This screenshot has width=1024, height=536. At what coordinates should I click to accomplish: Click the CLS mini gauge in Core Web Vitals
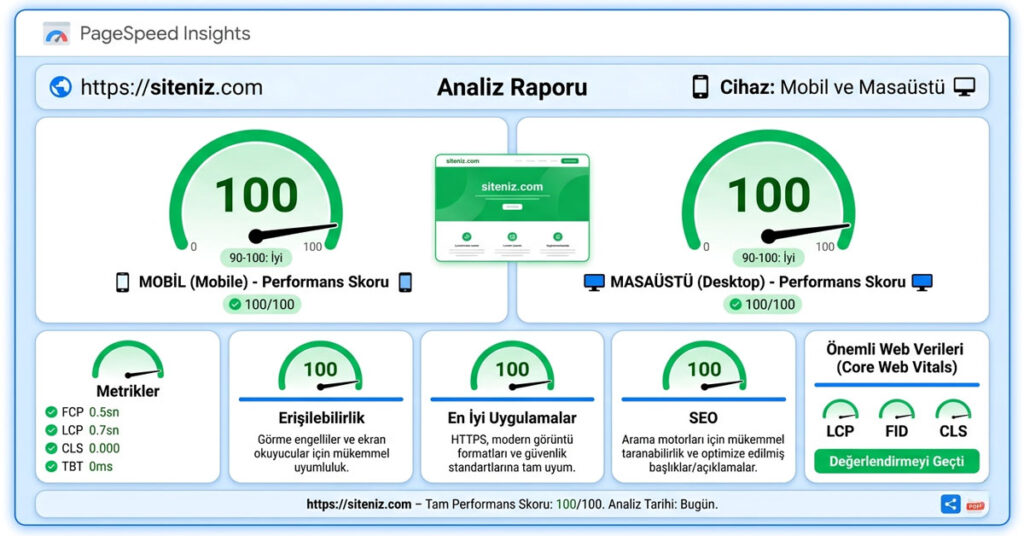953,409
